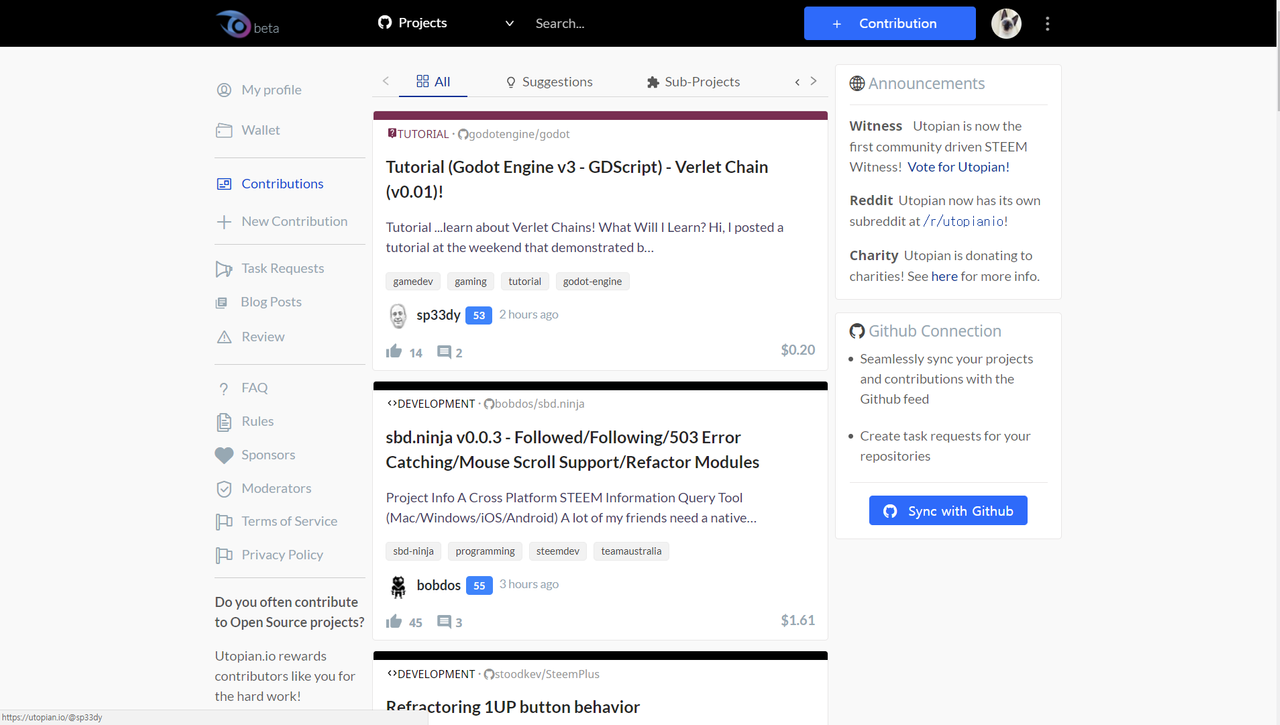Image resolution: width=1280 pixels, height=725 pixels.
Task: Click the Sponsors heart icon
Action: (x=224, y=455)
